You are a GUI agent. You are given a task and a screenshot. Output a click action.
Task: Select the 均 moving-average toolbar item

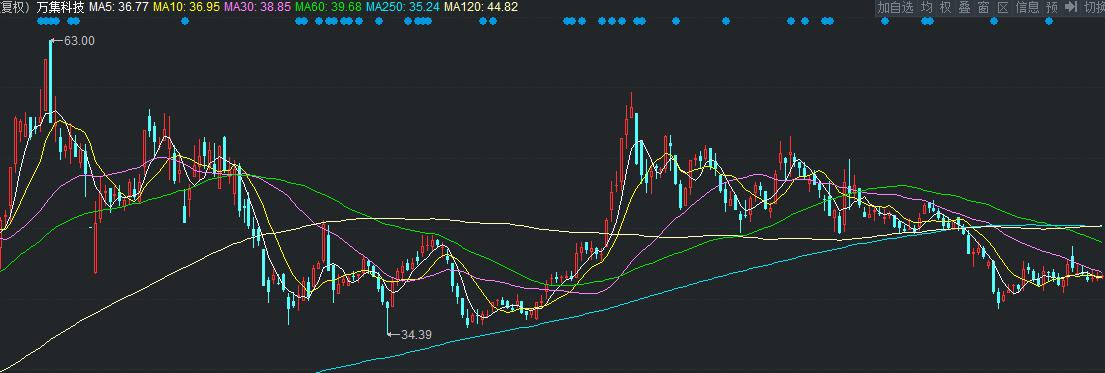pos(927,7)
